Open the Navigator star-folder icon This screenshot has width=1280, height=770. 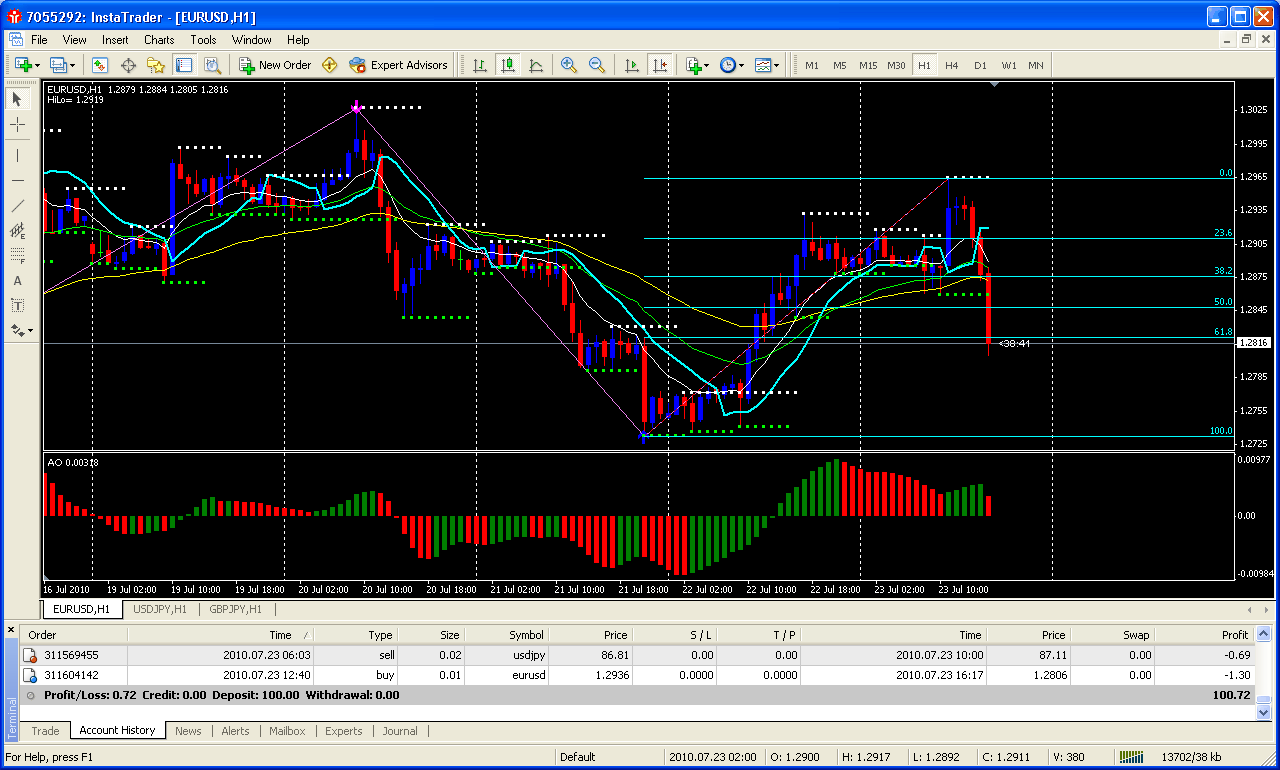(156, 65)
